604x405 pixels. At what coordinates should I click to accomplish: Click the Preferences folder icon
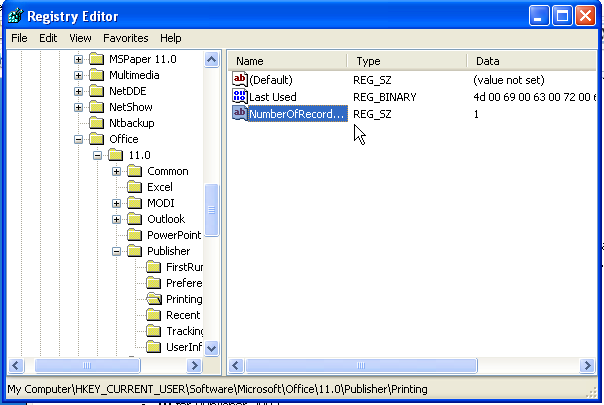154,283
